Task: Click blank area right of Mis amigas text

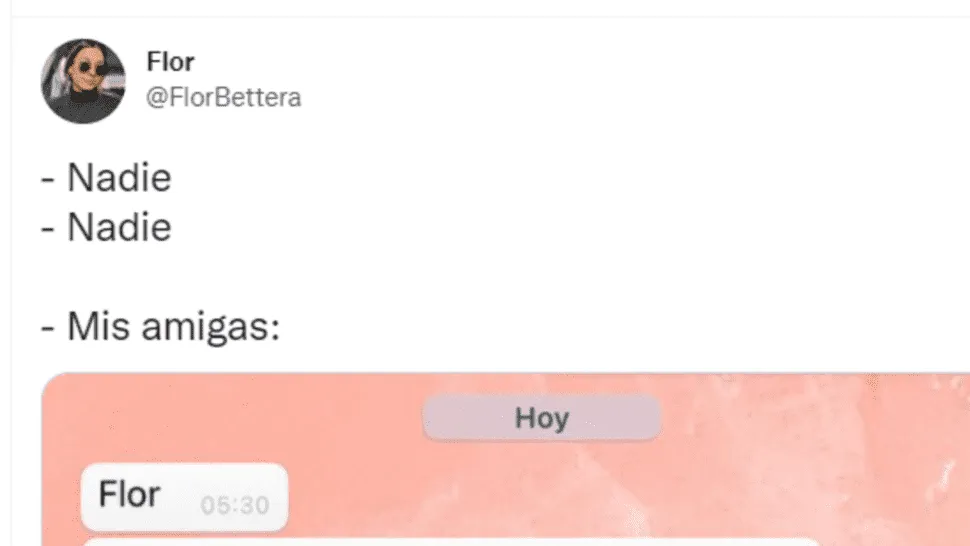Action: (x=619, y=326)
